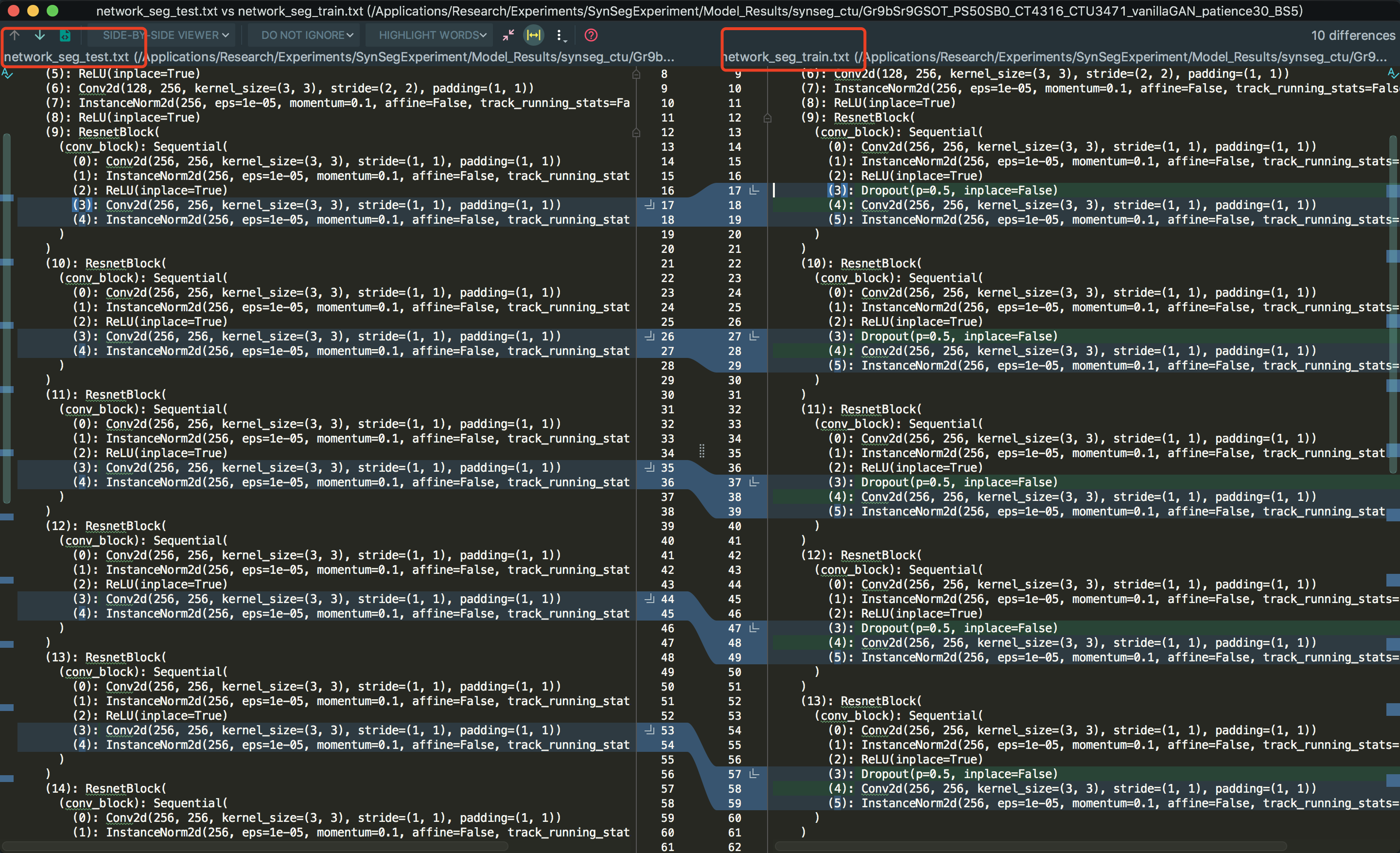Click the left pane horizontal scrollbar
Image resolution: width=1400 pixels, height=853 pixels.
pyautogui.click(x=256, y=846)
